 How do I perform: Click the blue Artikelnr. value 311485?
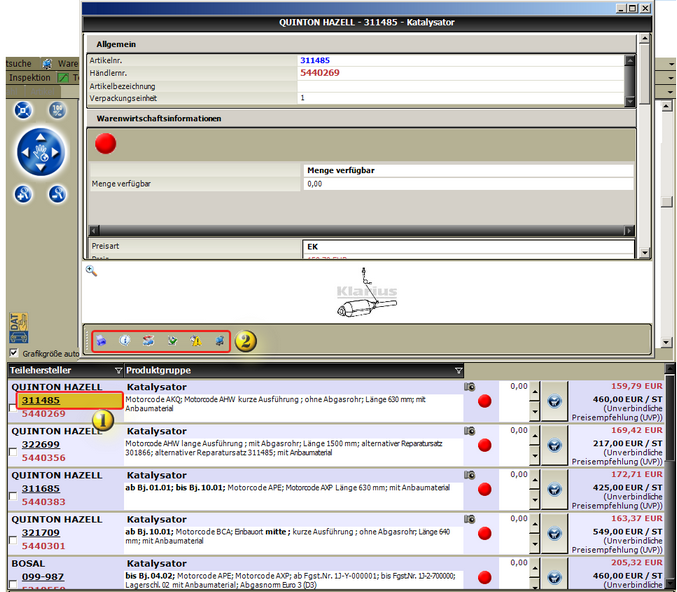point(315,60)
